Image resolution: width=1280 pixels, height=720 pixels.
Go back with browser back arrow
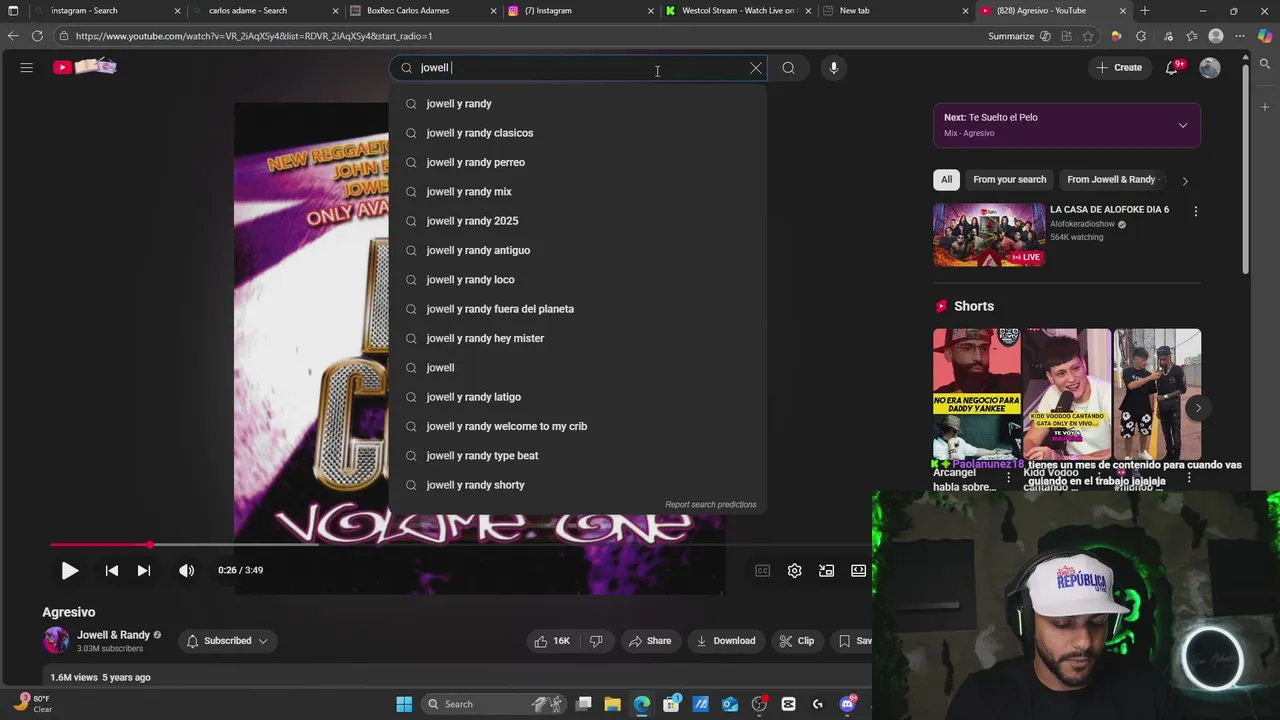click(x=12, y=36)
